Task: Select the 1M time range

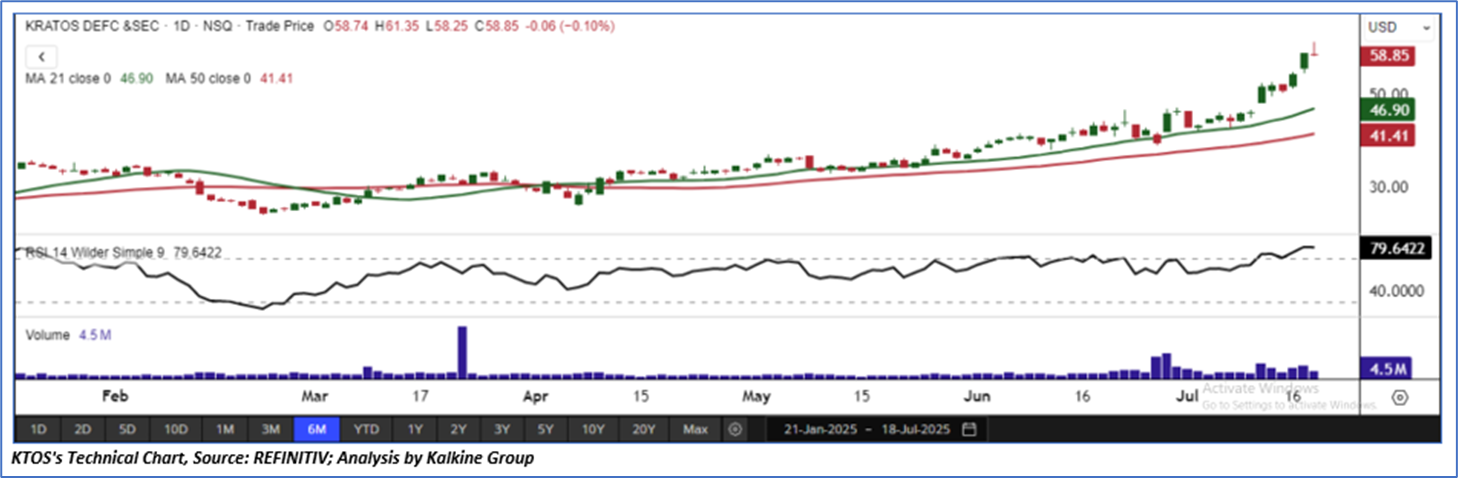Action: click(x=225, y=429)
